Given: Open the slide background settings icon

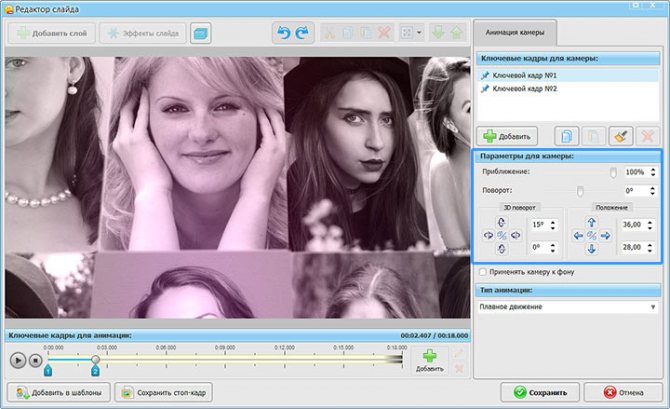Looking at the screenshot, I should 201,33.
